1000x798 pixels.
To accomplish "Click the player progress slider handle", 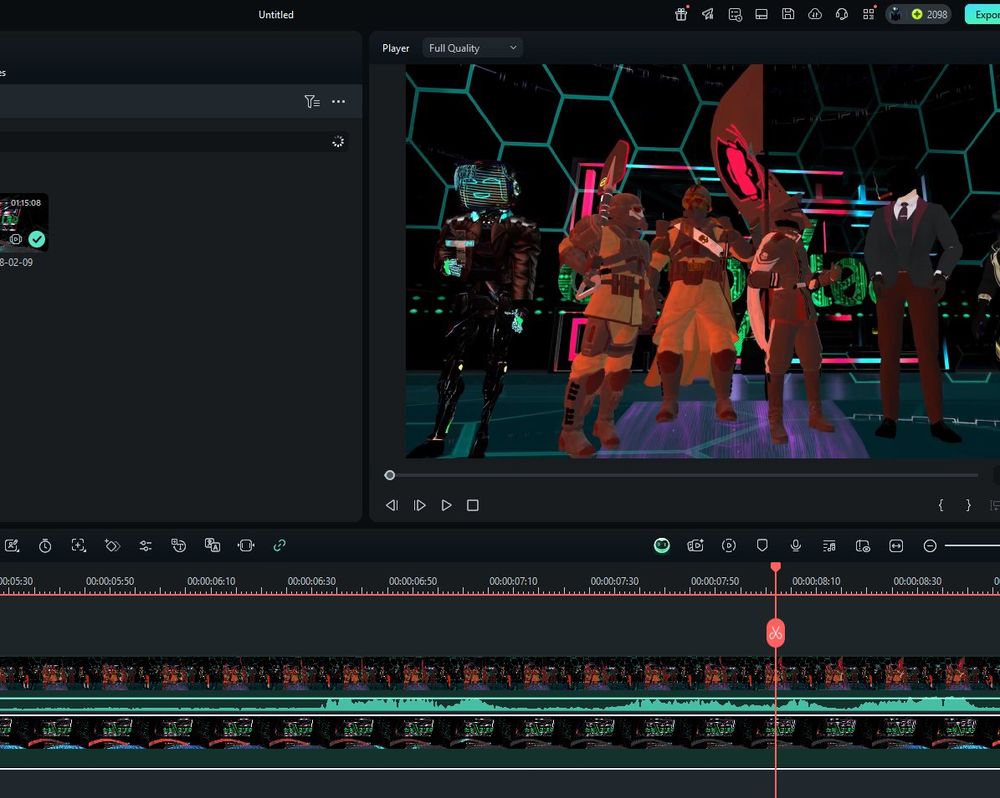I will [390, 475].
